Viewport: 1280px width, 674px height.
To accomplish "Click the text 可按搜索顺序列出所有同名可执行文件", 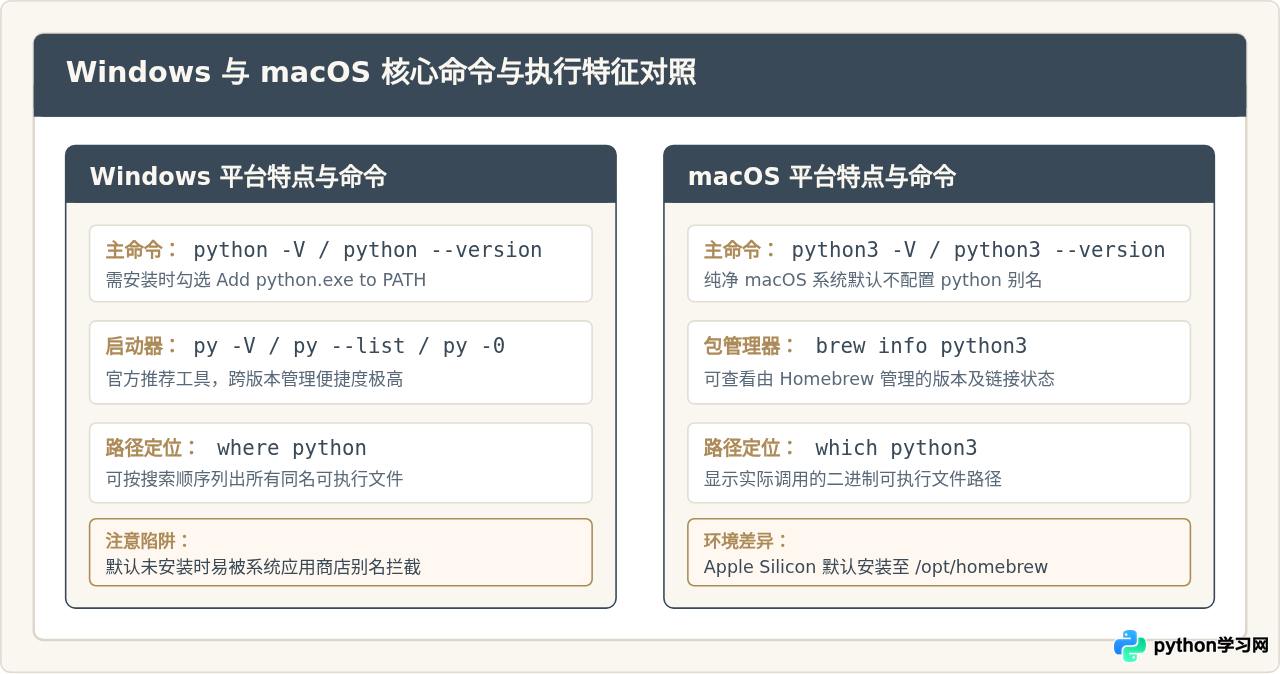I will [x=255, y=479].
